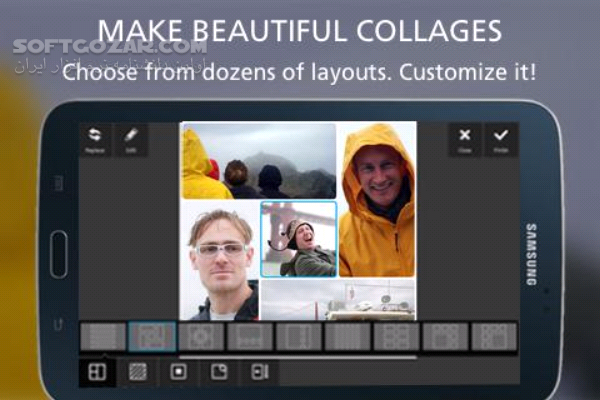Open the striped background pattern tab
The width and height of the screenshot is (600, 400).
(138, 372)
